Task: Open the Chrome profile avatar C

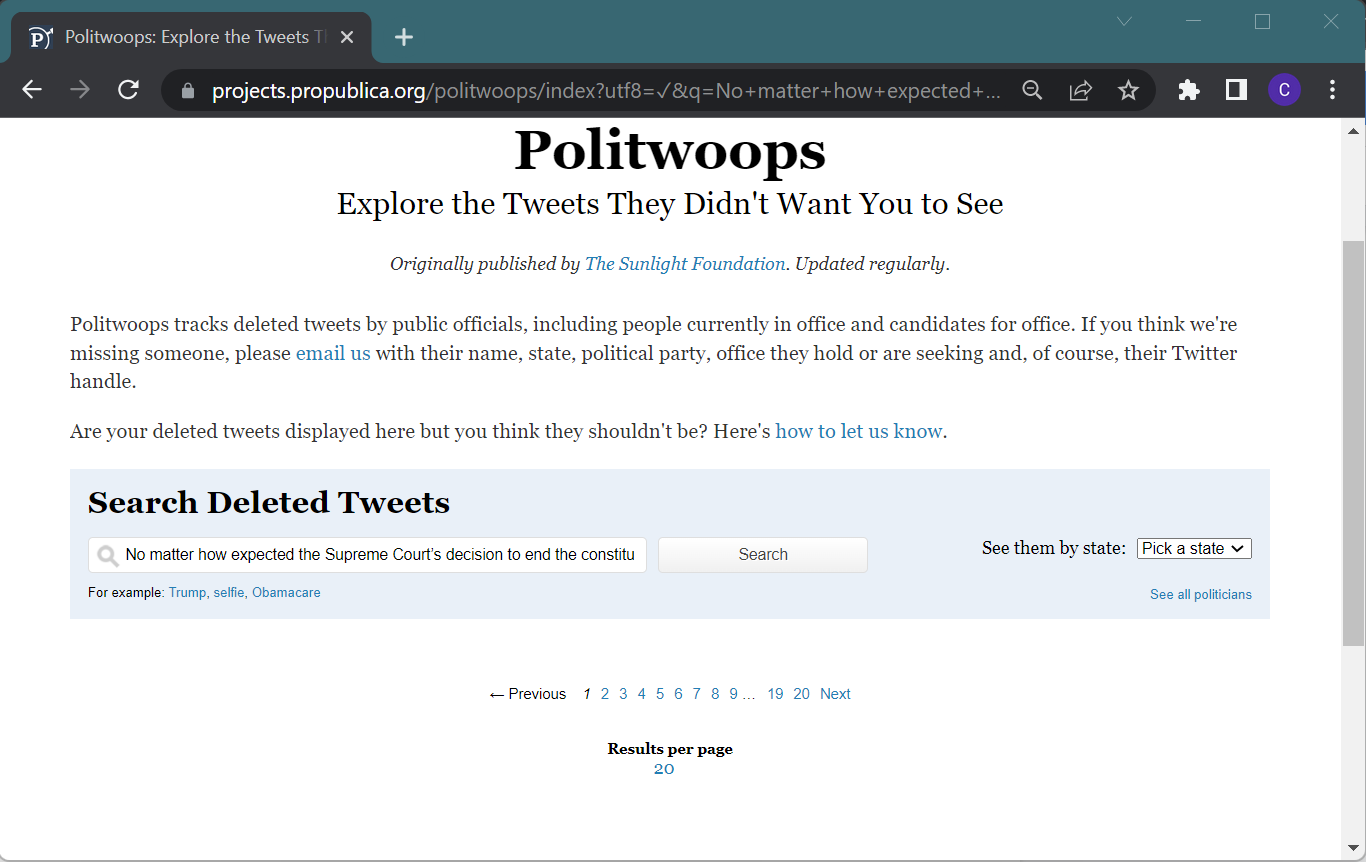Action: (1284, 90)
